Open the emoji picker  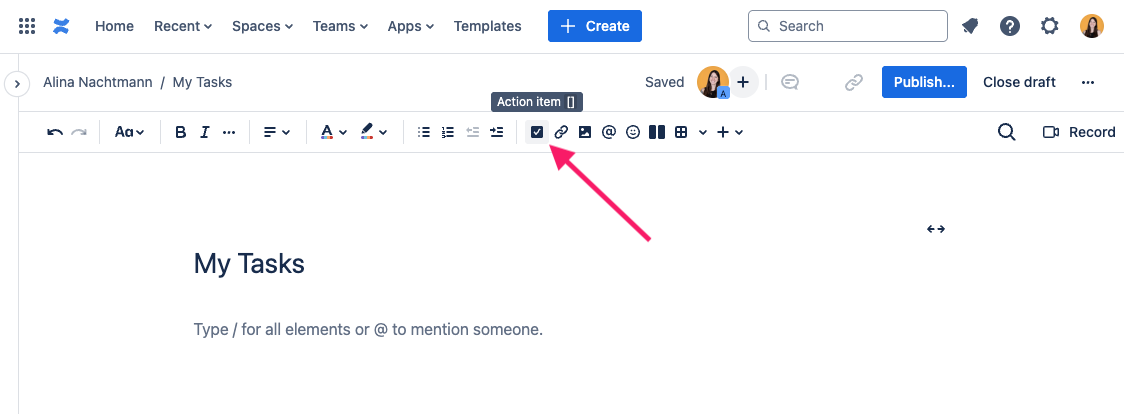tap(633, 132)
